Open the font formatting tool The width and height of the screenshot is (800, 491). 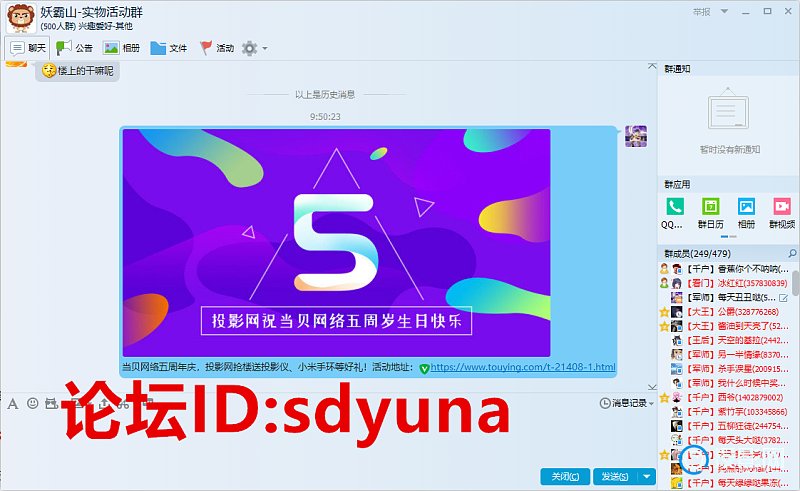[13, 404]
